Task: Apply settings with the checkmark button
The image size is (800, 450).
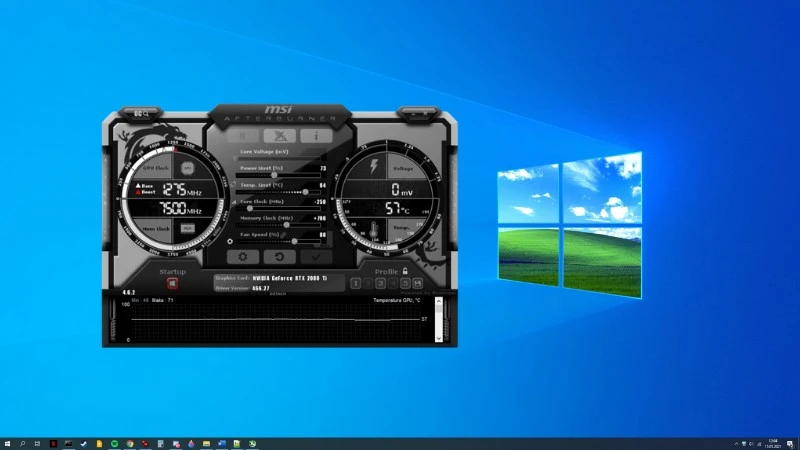Action: (x=316, y=257)
